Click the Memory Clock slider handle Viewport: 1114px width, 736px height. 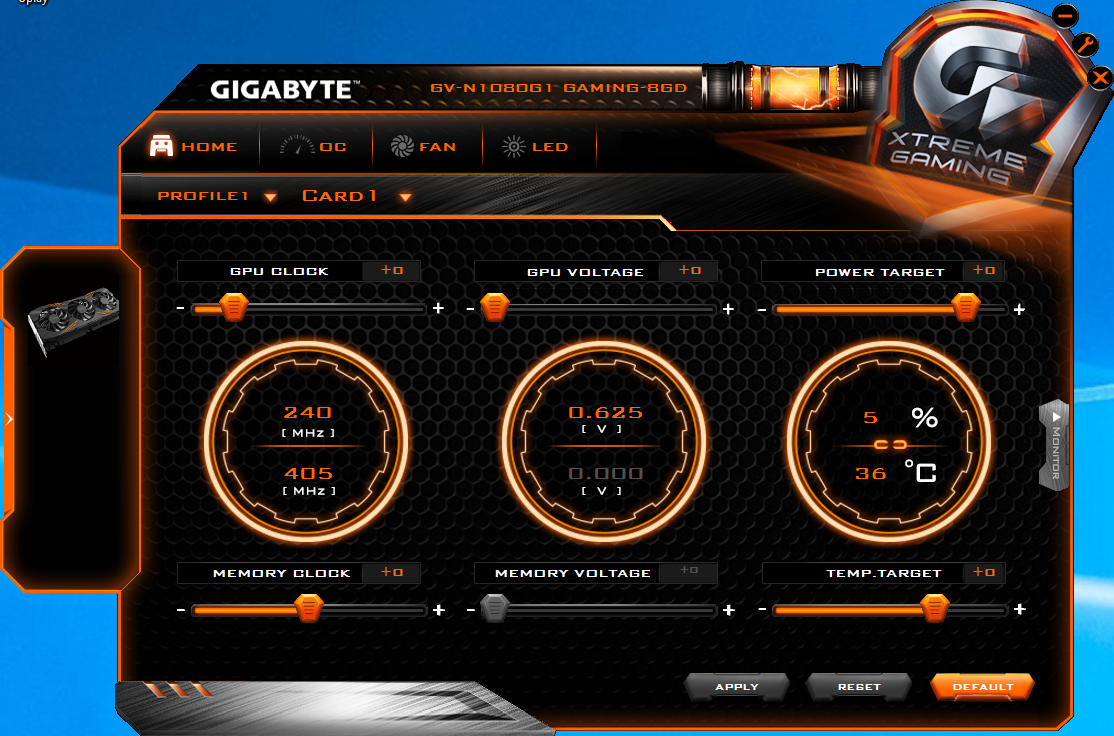(308, 608)
